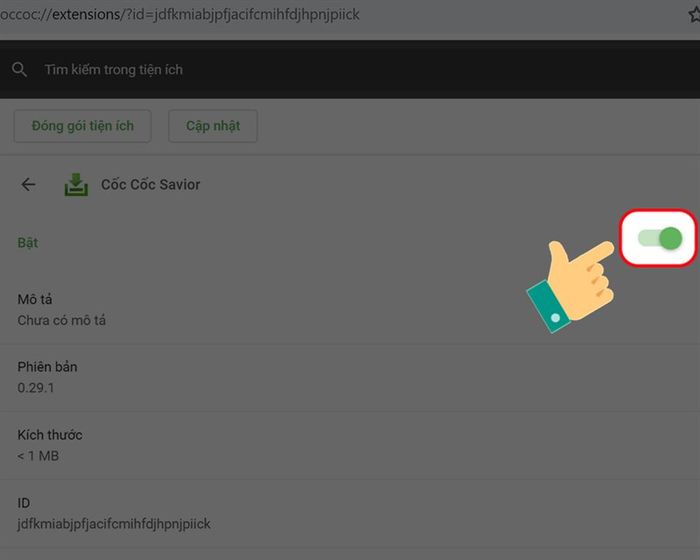Click the 'Đóng gói tiện ích' button

pyautogui.click(x=83, y=126)
